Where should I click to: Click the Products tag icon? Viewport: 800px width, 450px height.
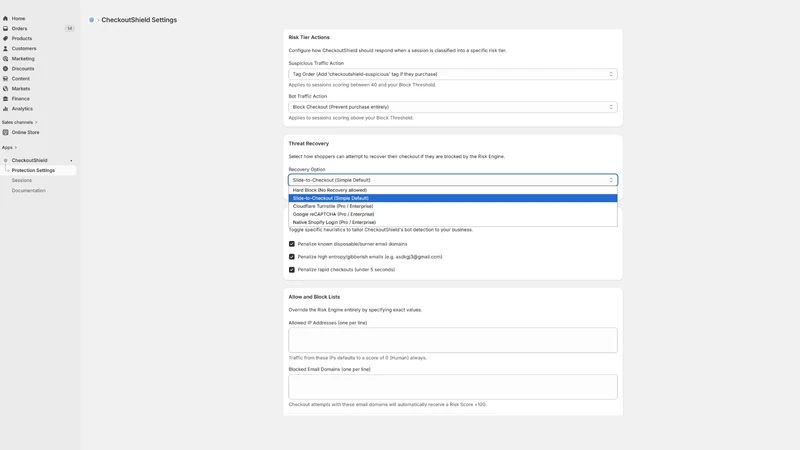coord(6,38)
